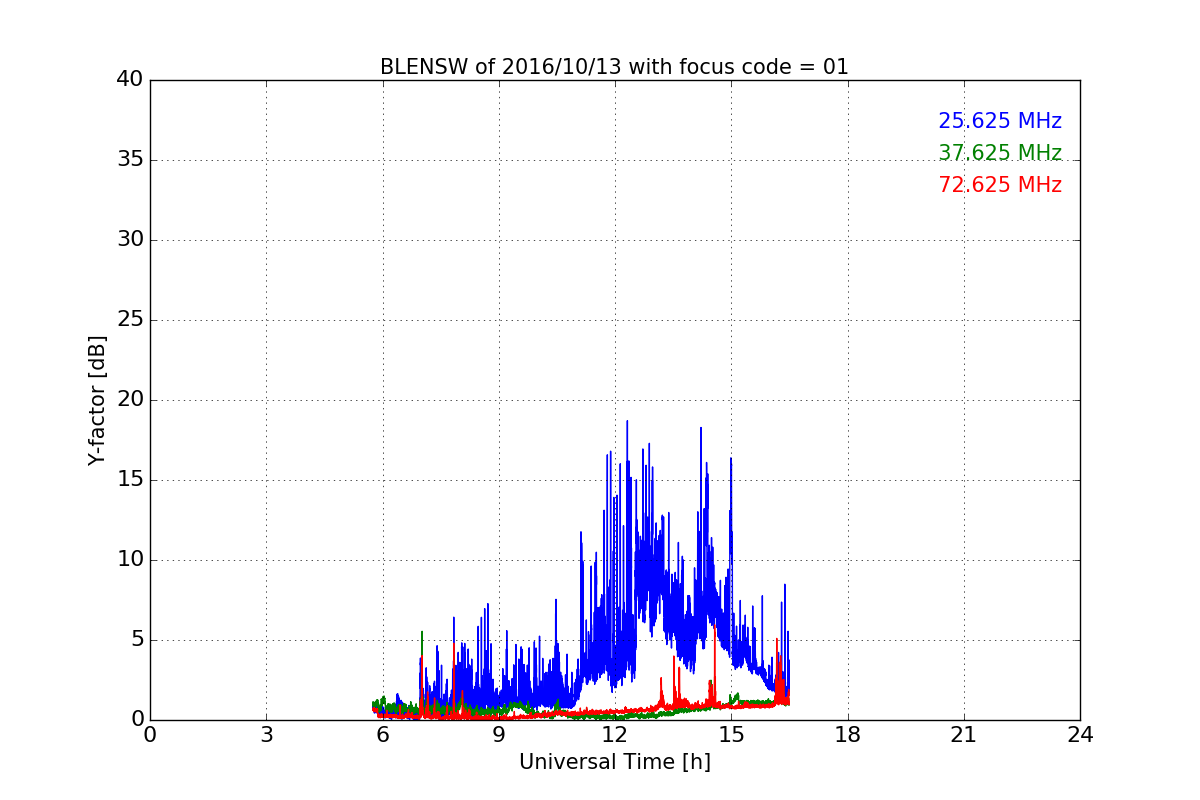Click x-axis tick label 9
The image size is (1200, 800).
tap(499, 735)
